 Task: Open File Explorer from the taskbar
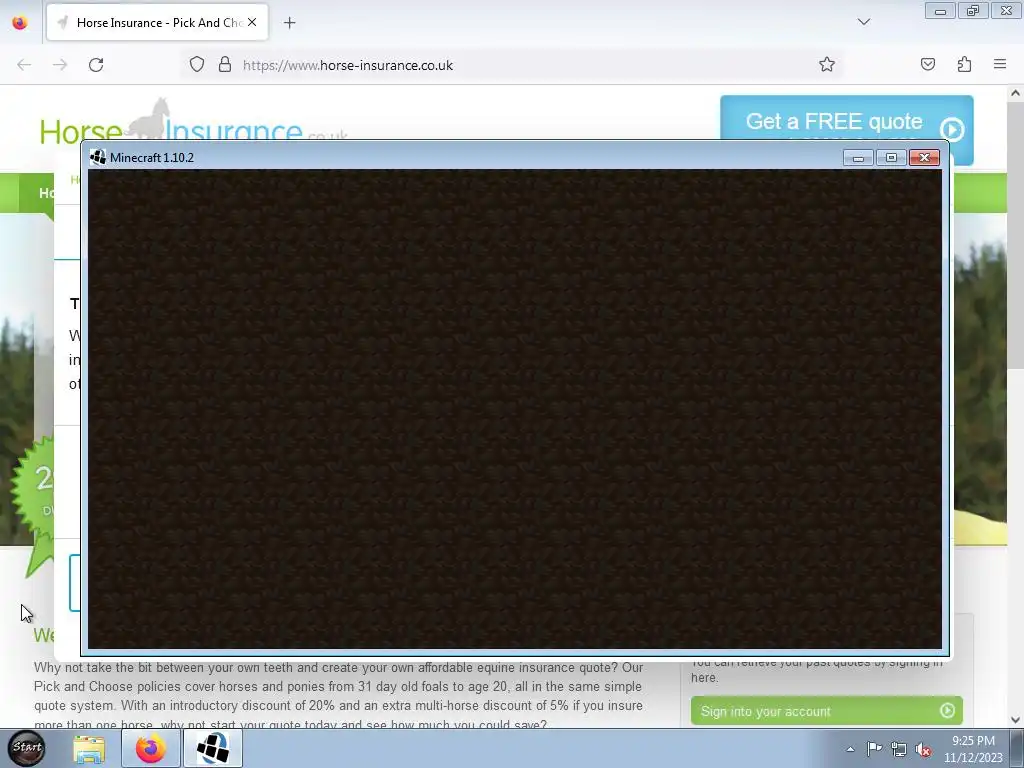coord(89,748)
